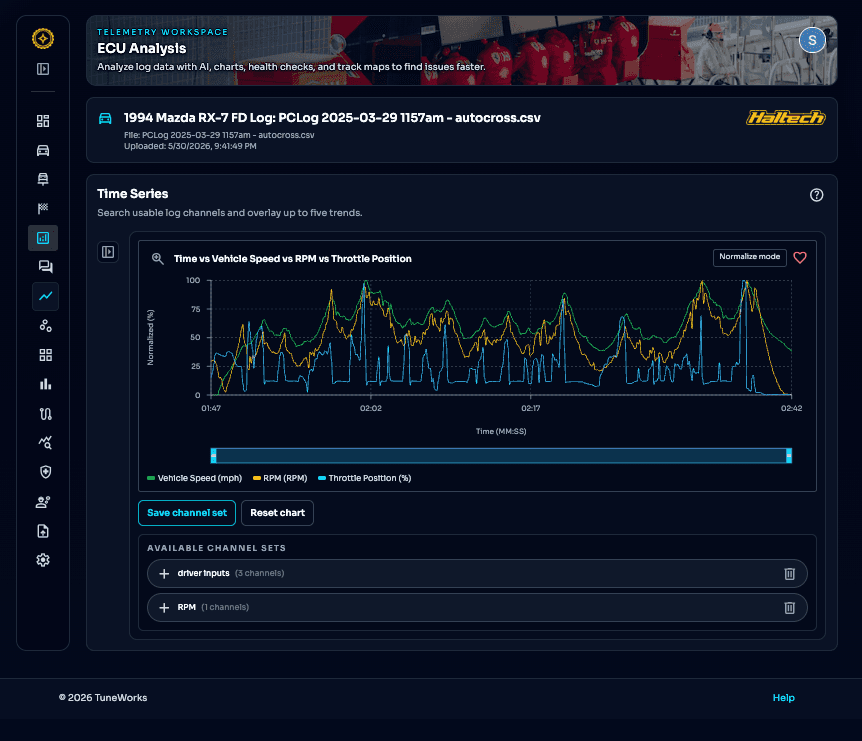Image resolution: width=862 pixels, height=741 pixels.
Task: Click the '© 2026 TuneWorks' footer text
Action: 103,698
